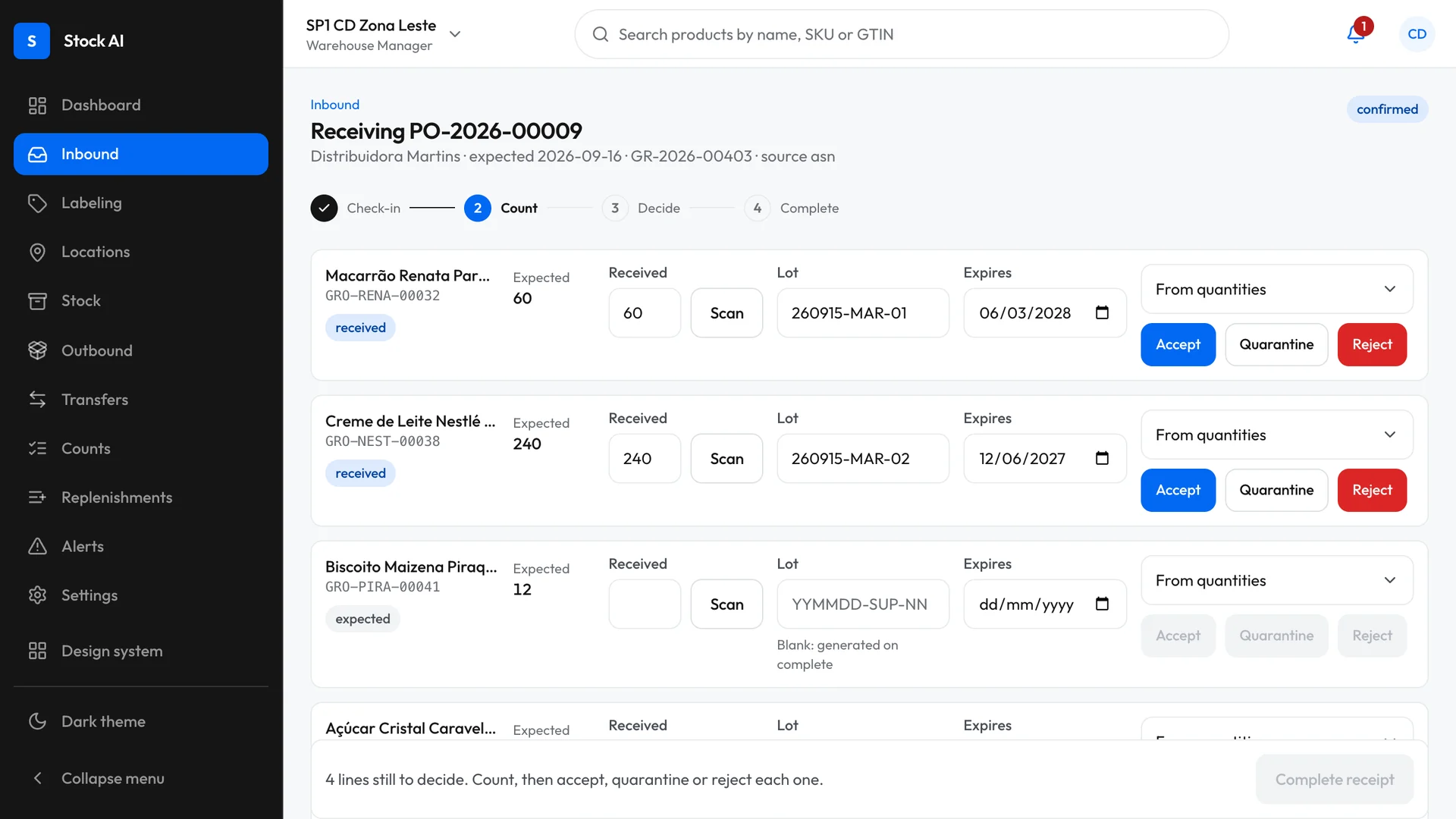
Task: Click the Biscoito Maizena lot field
Action: point(863,604)
